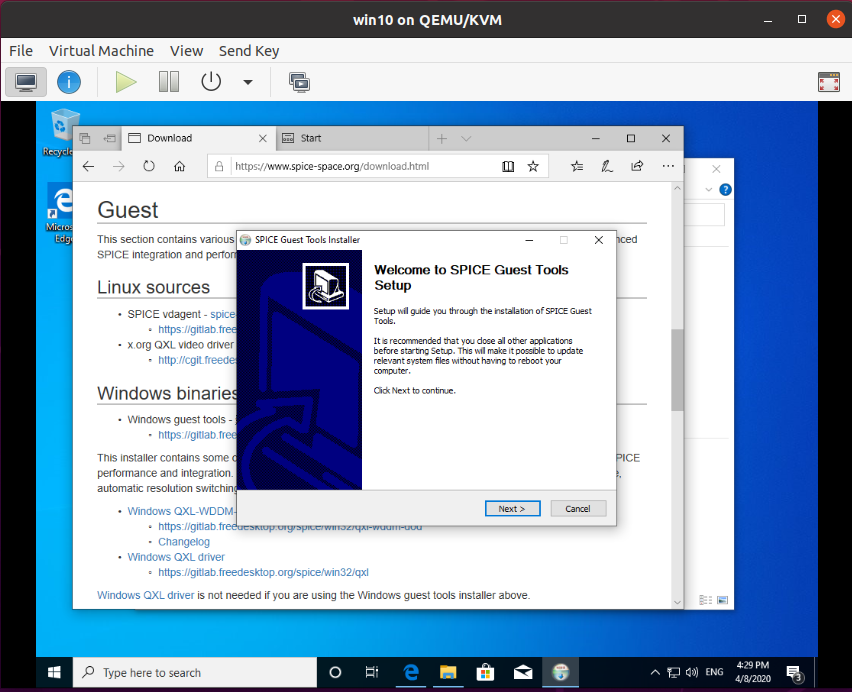The image size is (852, 692).
Task: Minimize the SPICE Guest Tools Installer
Action: [529, 240]
